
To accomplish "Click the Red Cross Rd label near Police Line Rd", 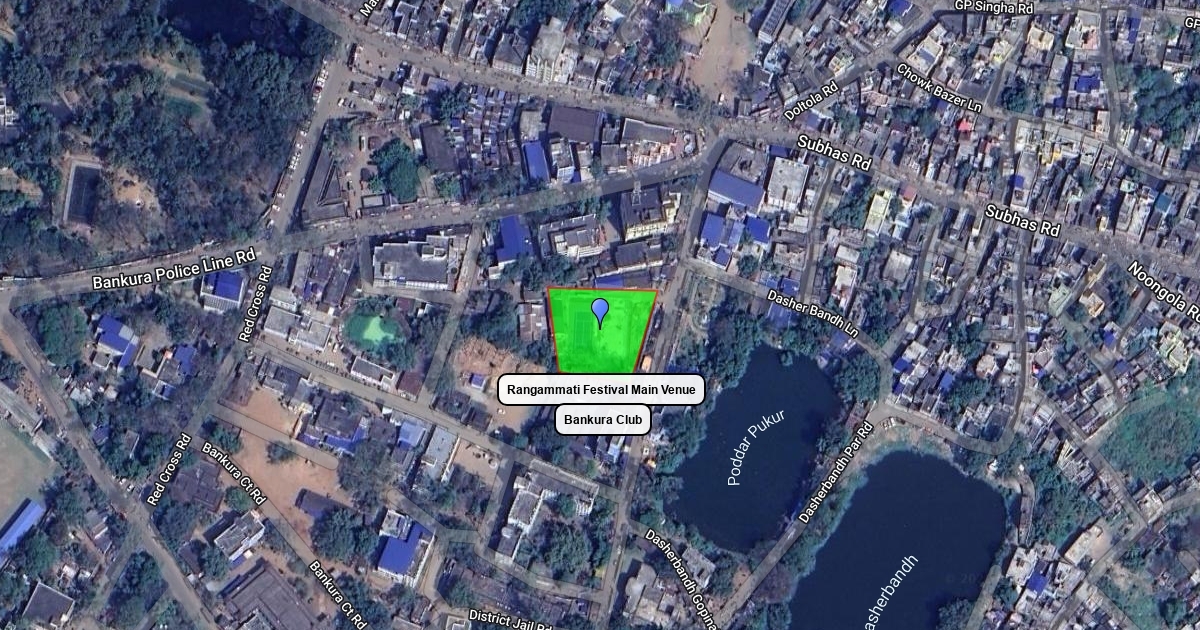I will (255, 304).
